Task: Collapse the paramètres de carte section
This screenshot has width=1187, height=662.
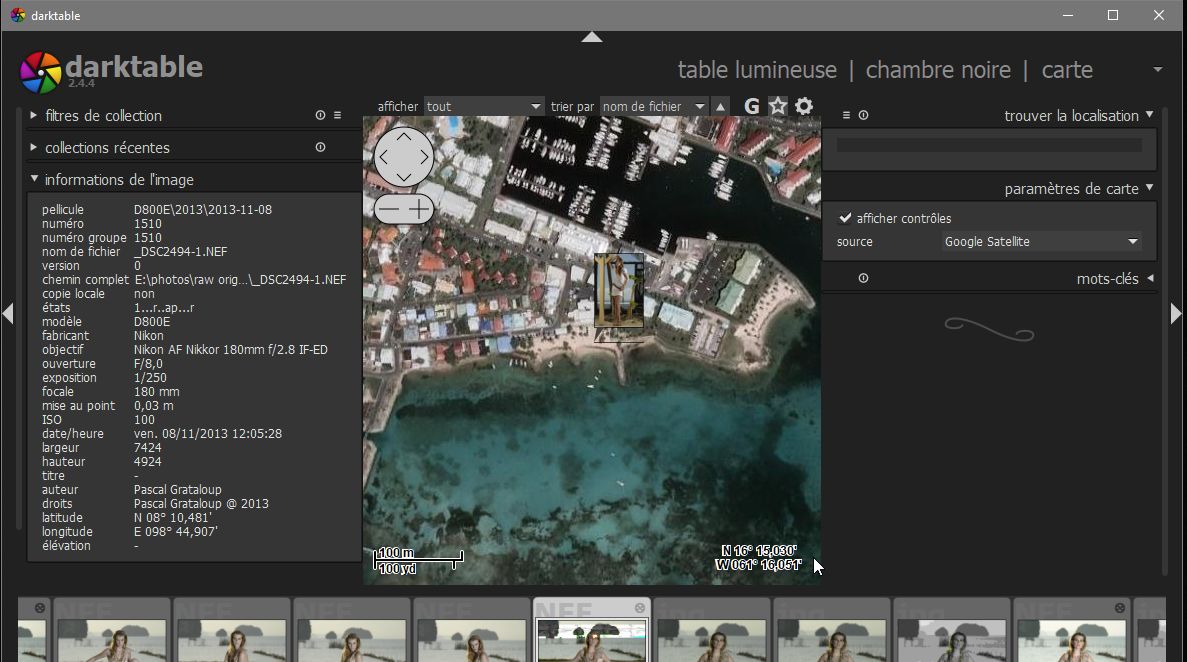Action: tap(1149, 188)
